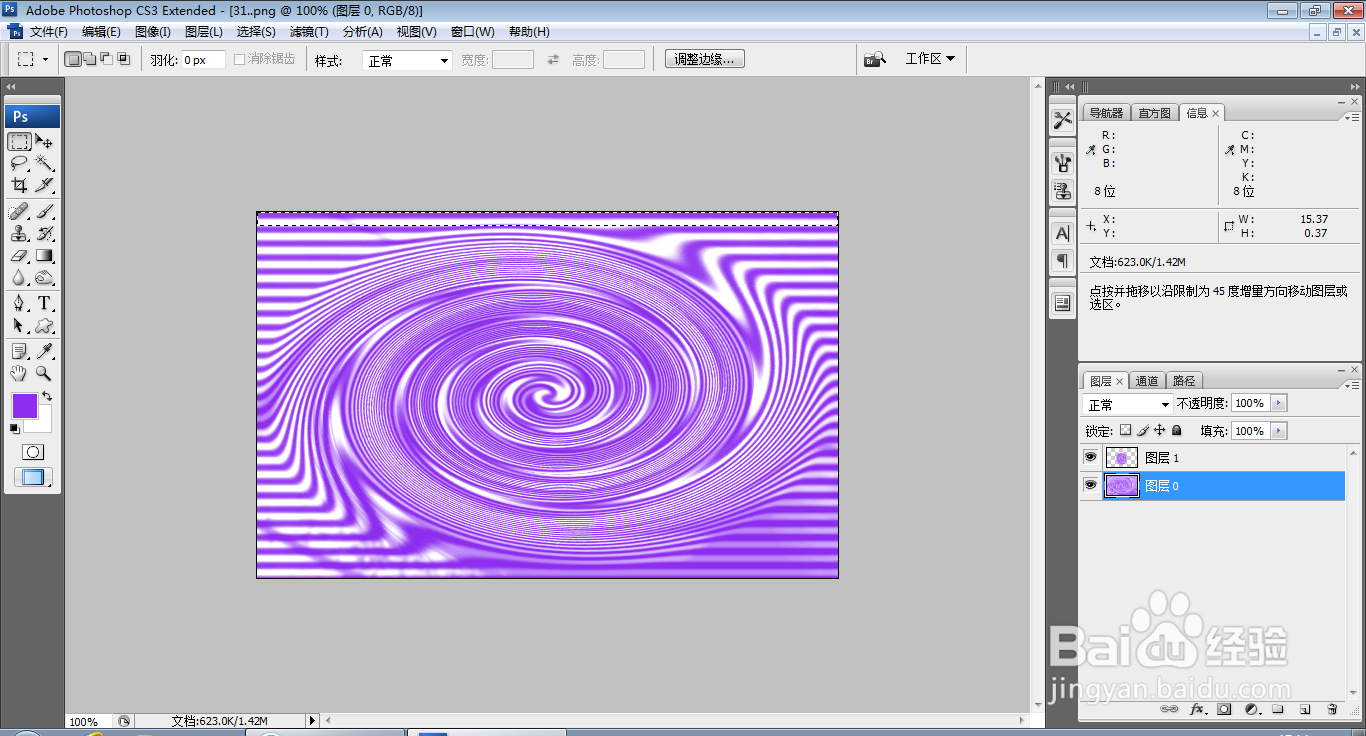Open the 样式 style dropdown
1366x736 pixels.
[x=407, y=61]
